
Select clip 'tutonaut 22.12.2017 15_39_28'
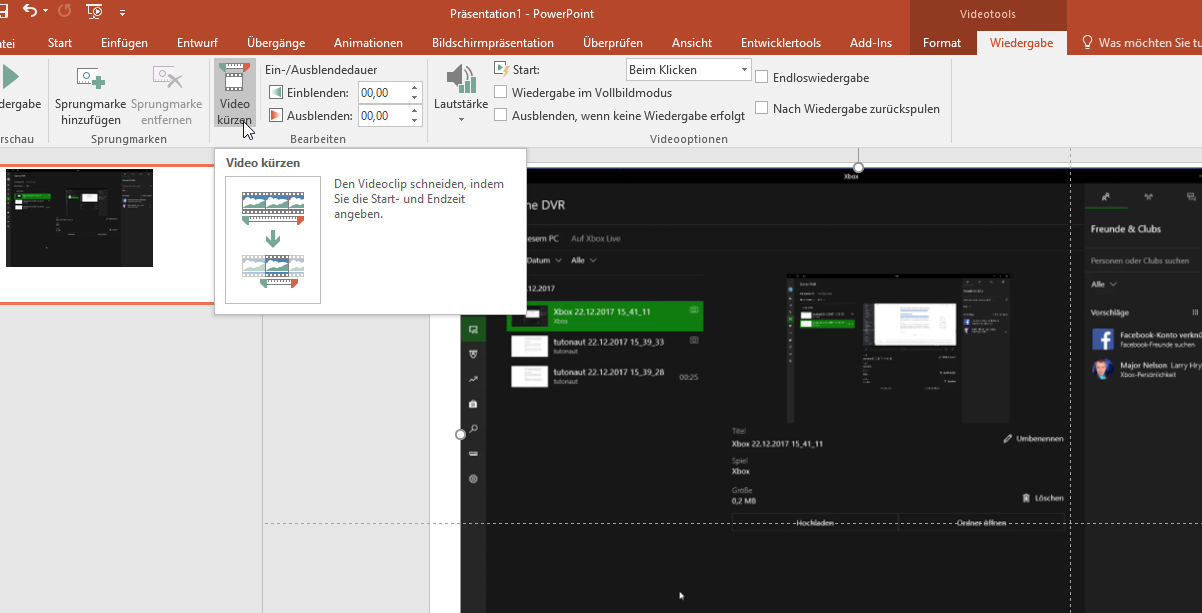coord(604,376)
